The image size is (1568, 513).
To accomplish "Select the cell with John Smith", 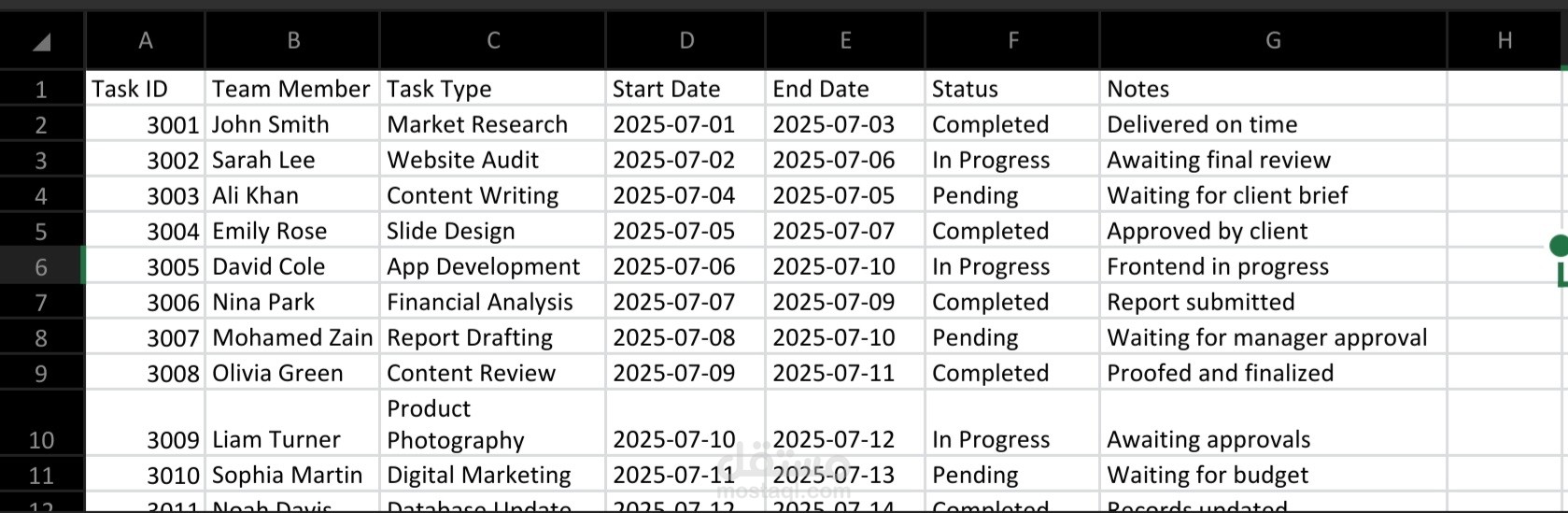I will pos(292,124).
